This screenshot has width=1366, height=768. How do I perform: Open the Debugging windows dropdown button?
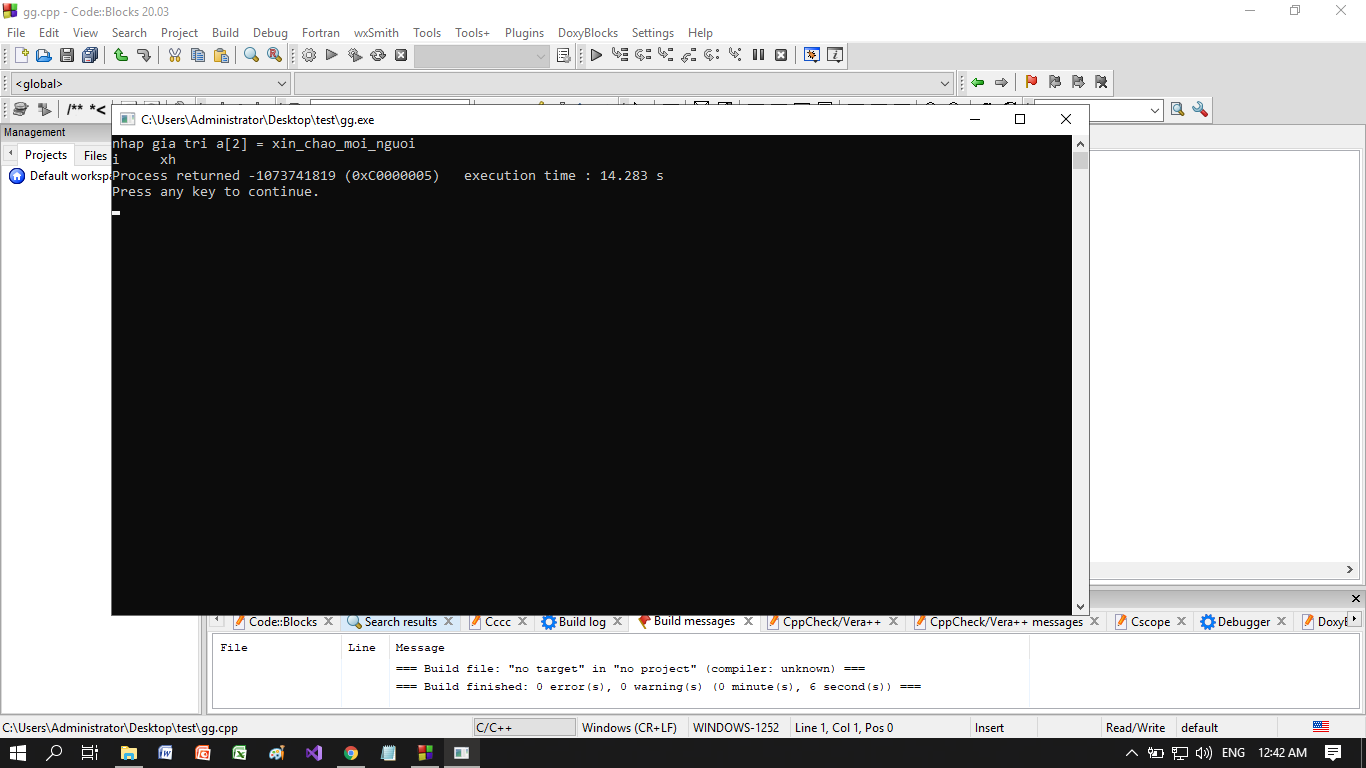point(811,56)
